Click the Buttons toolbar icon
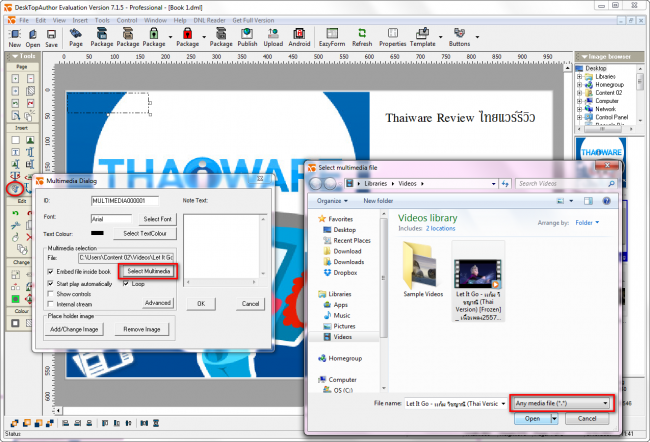This screenshot has width=650, height=442. [459, 37]
